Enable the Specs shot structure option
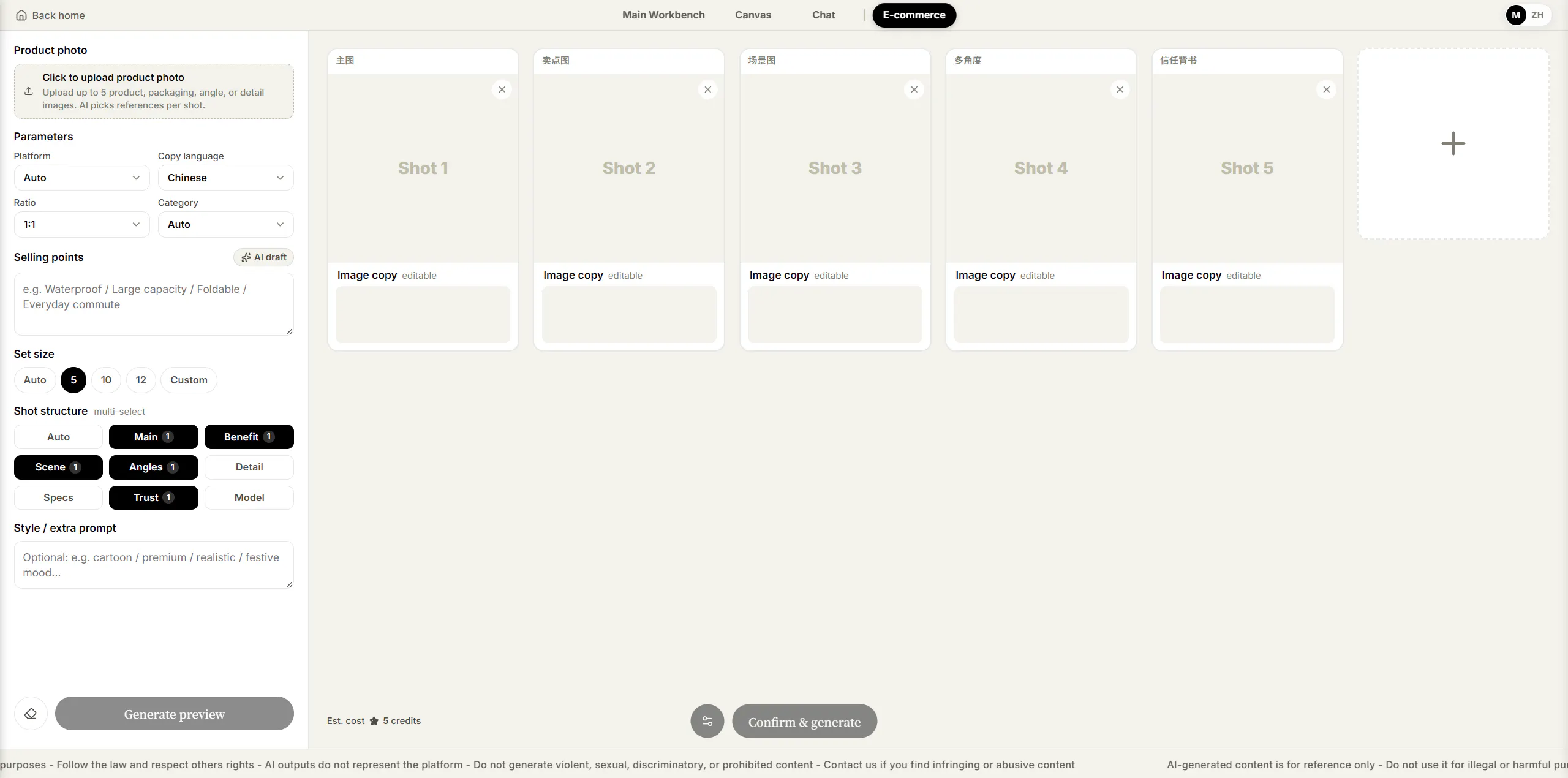This screenshot has width=1568, height=778. pos(58,497)
